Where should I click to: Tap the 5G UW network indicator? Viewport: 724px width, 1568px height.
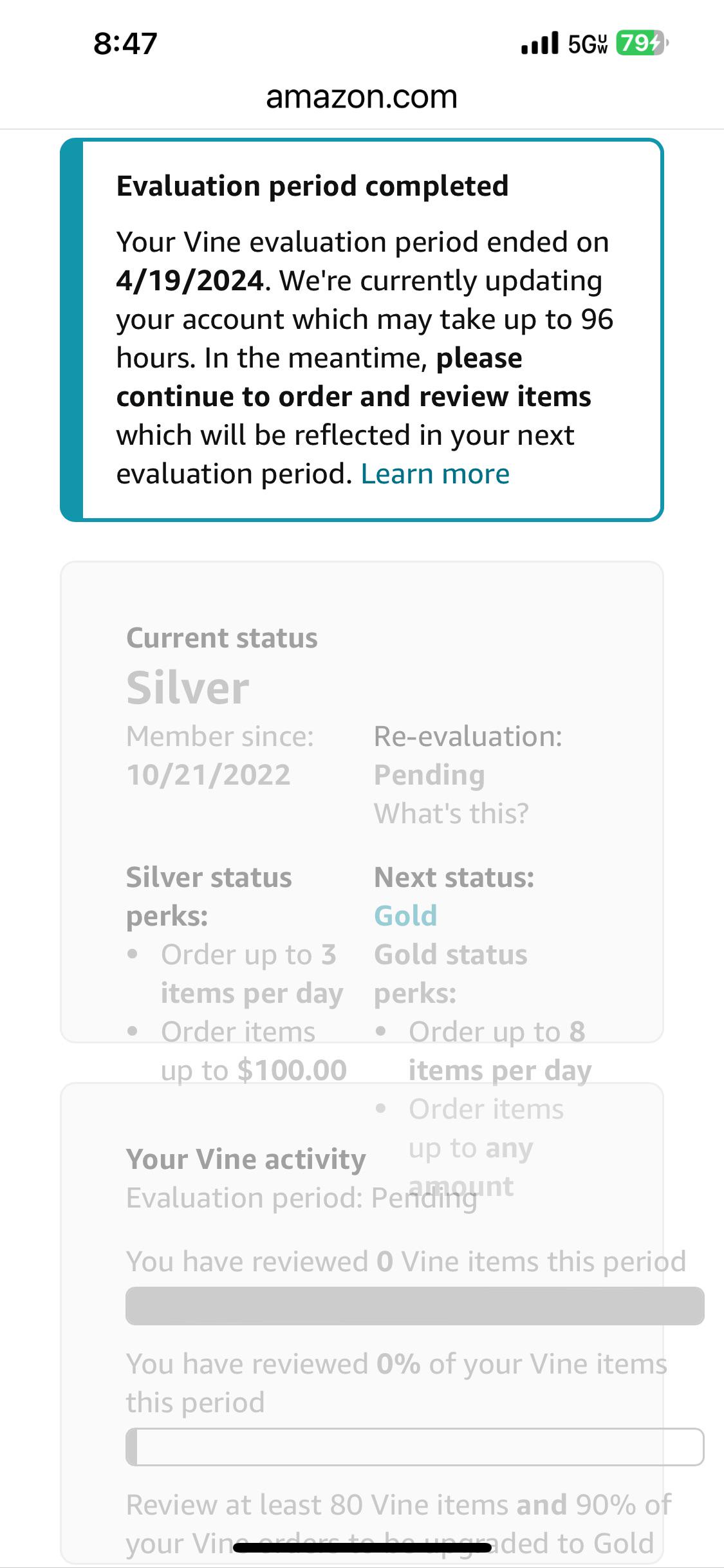[588, 43]
